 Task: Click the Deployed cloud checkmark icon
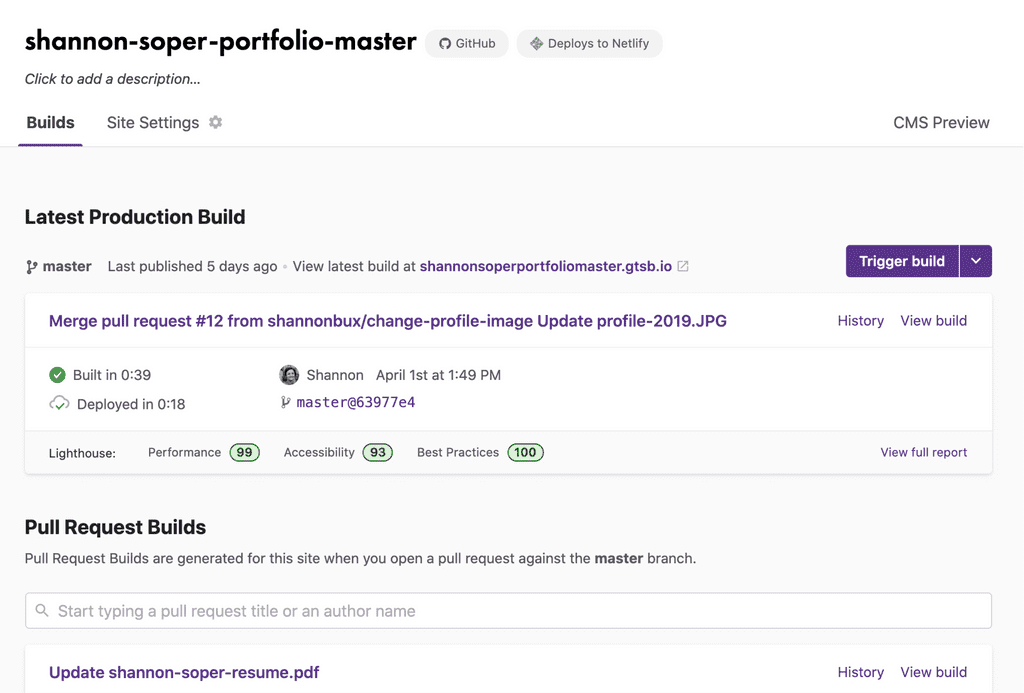pyautogui.click(x=59, y=404)
